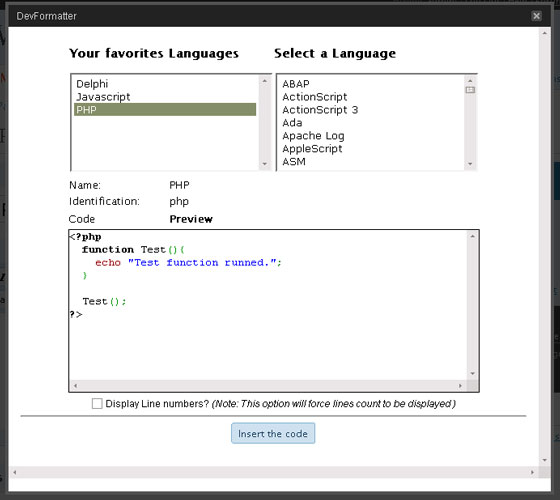Close the DevFormatter dialog
Image resolution: width=560 pixels, height=500 pixels.
pos(536,16)
